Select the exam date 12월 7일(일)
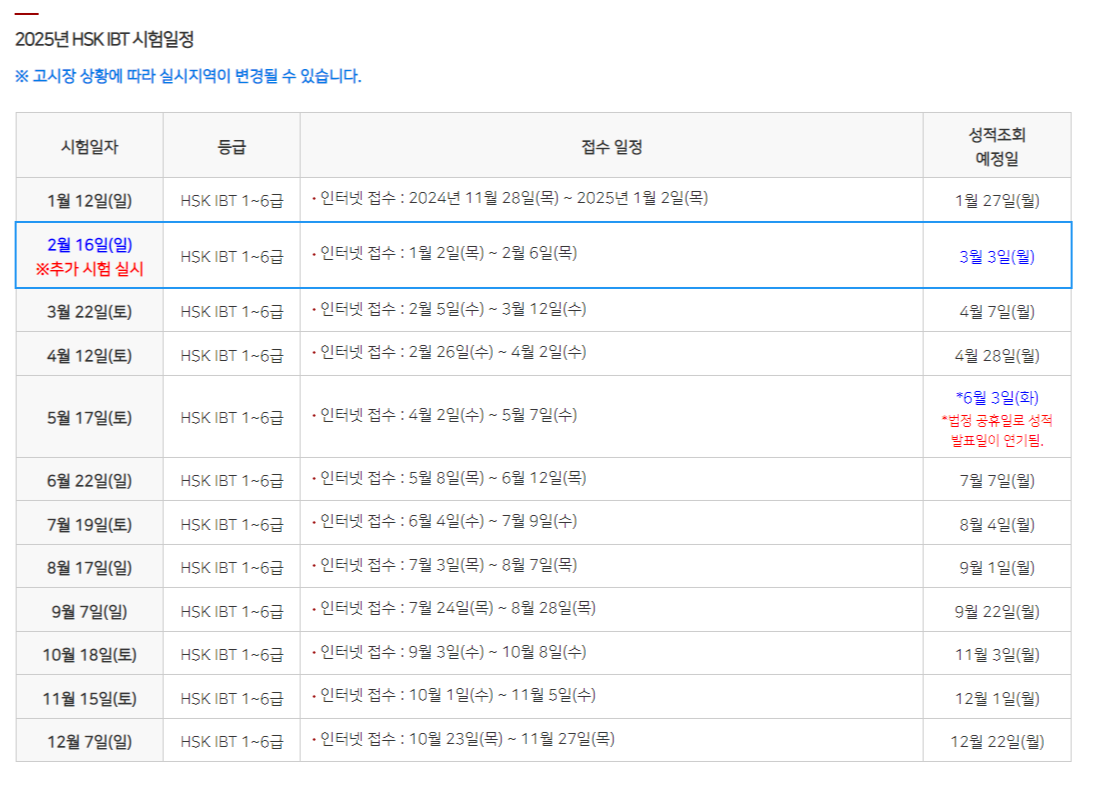Image resolution: width=1118 pixels, height=788 pixels. pyautogui.click(x=90, y=742)
